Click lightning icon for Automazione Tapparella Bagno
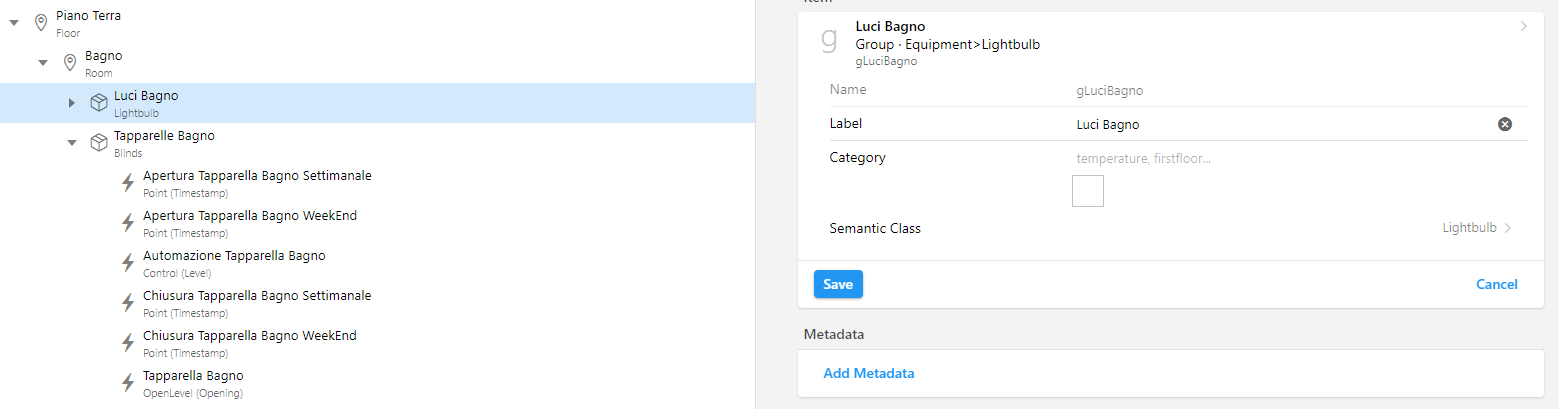Screen dimensions: 1559x409 (128, 262)
